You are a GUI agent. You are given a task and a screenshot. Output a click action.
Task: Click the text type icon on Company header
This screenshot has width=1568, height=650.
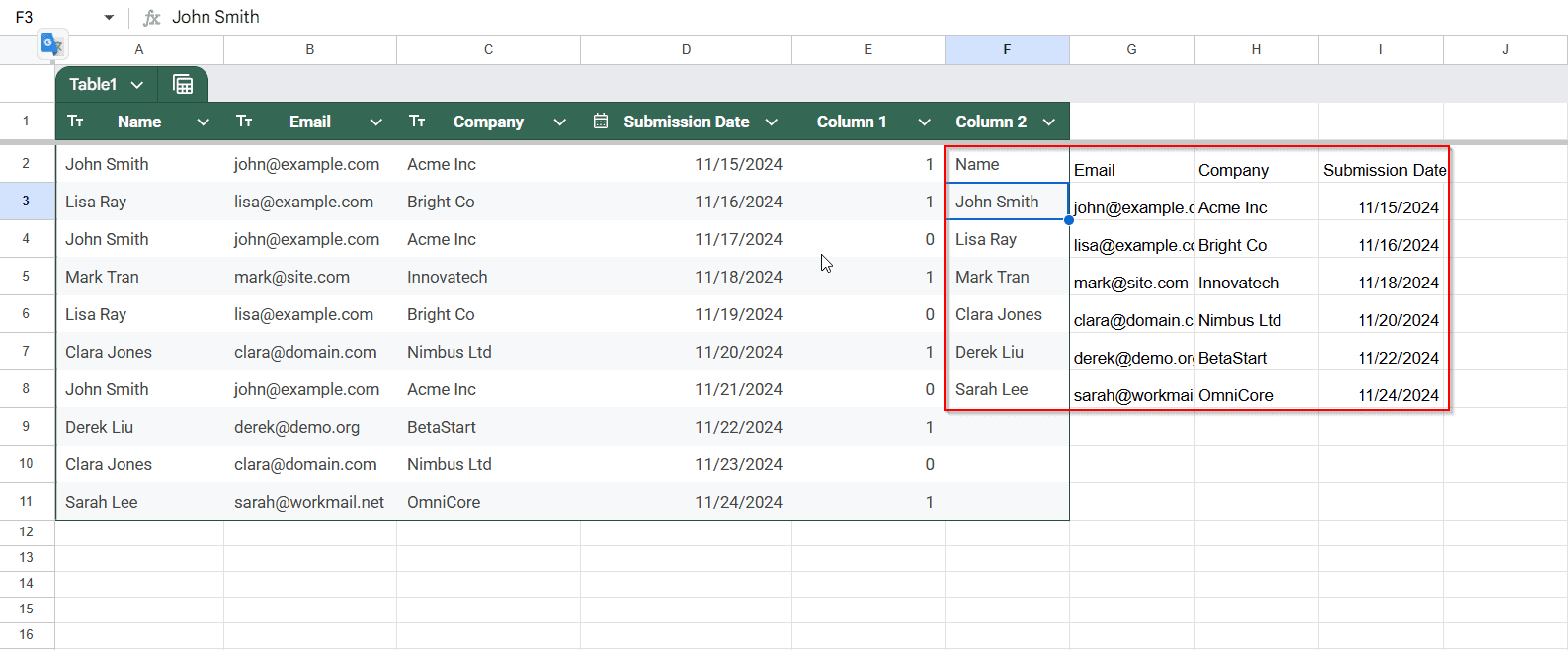[417, 122]
